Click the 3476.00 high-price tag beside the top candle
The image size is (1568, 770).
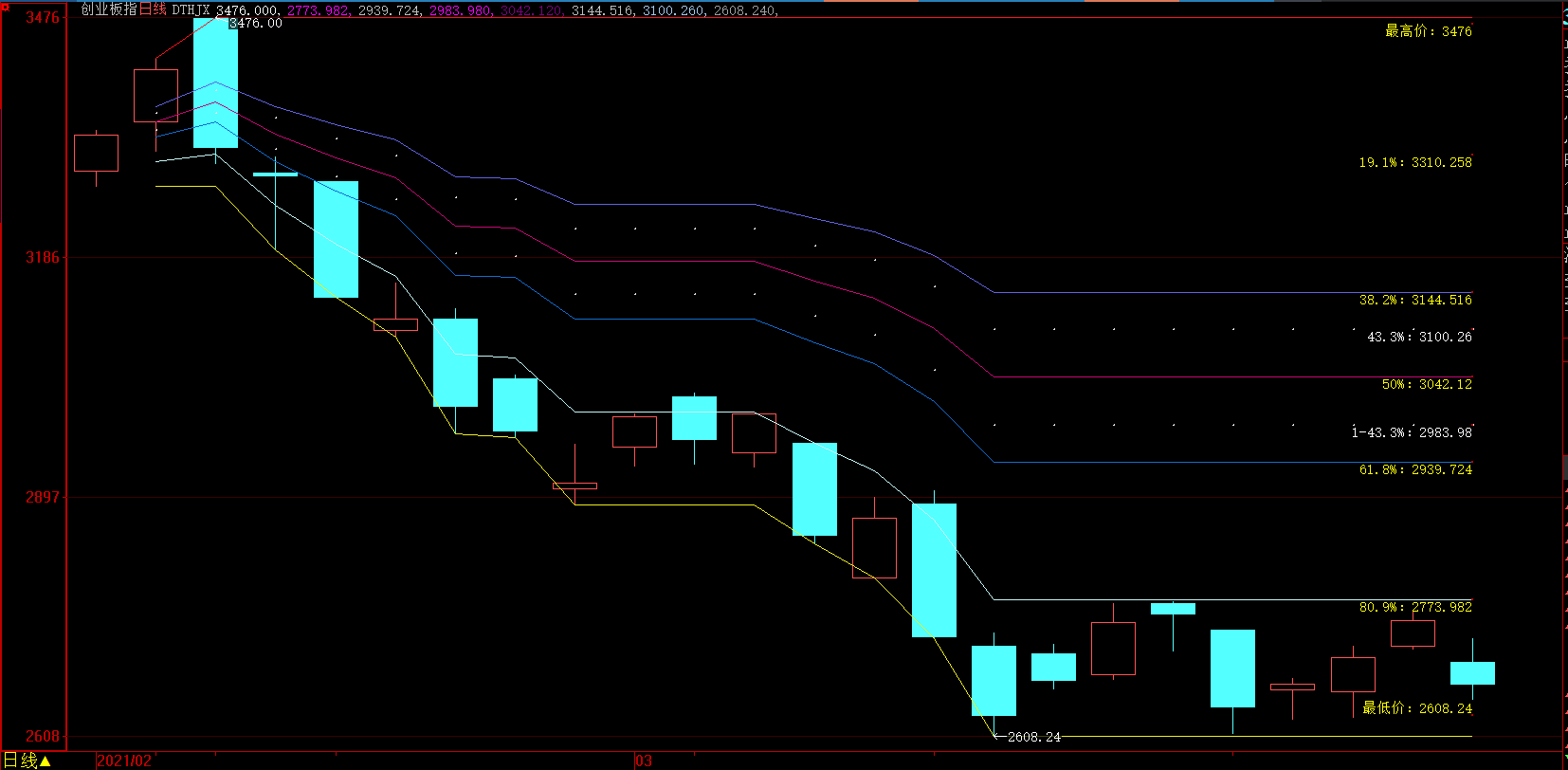[256, 23]
